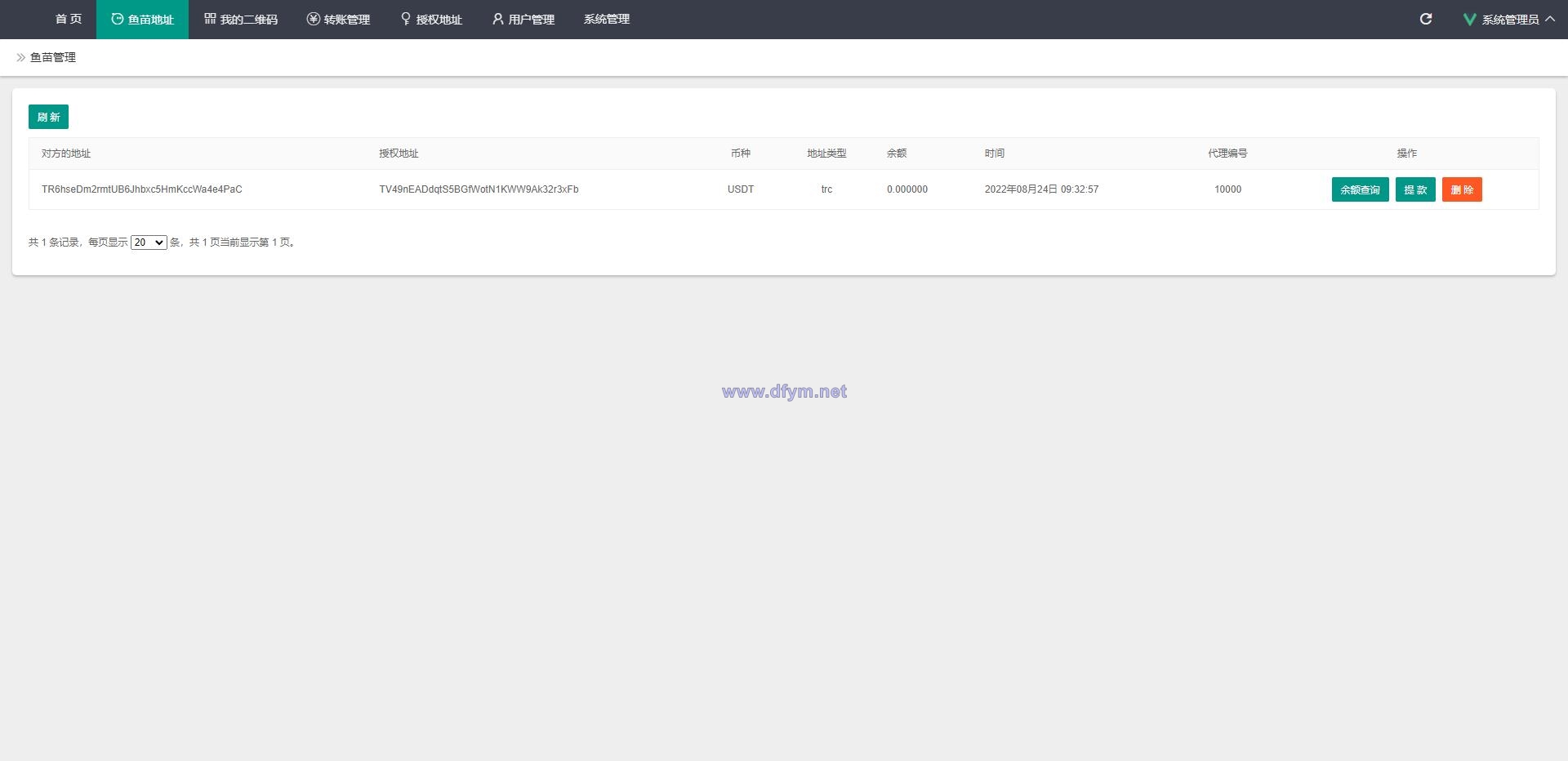Click the USDT currency cell

(x=741, y=189)
